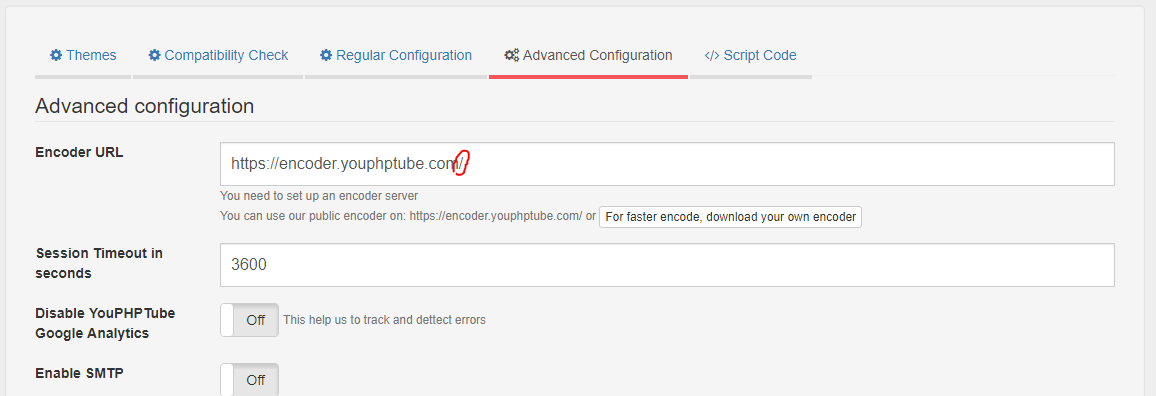
Task: Click 'This help us to track and dettect errors' text
Action: tap(385, 320)
